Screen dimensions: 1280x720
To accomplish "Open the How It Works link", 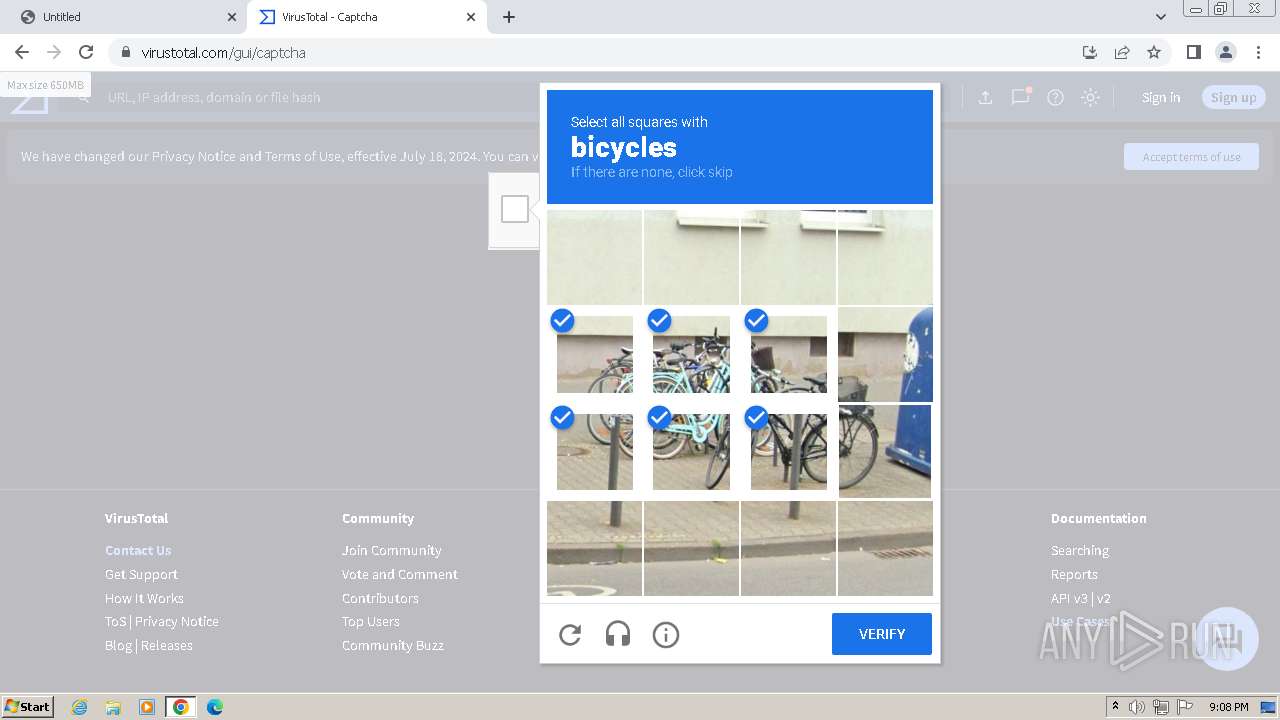I will 144,598.
